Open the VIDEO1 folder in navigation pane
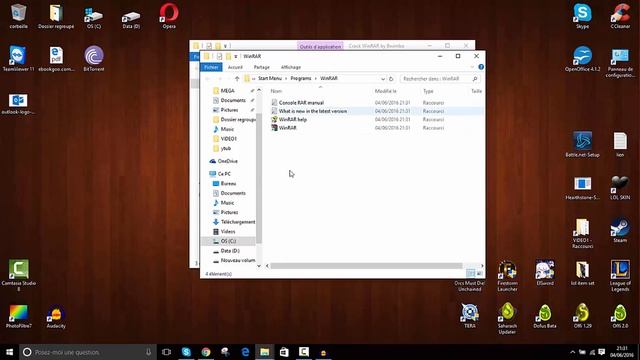Image resolution: width=640 pixels, height=360 pixels. pos(229,139)
